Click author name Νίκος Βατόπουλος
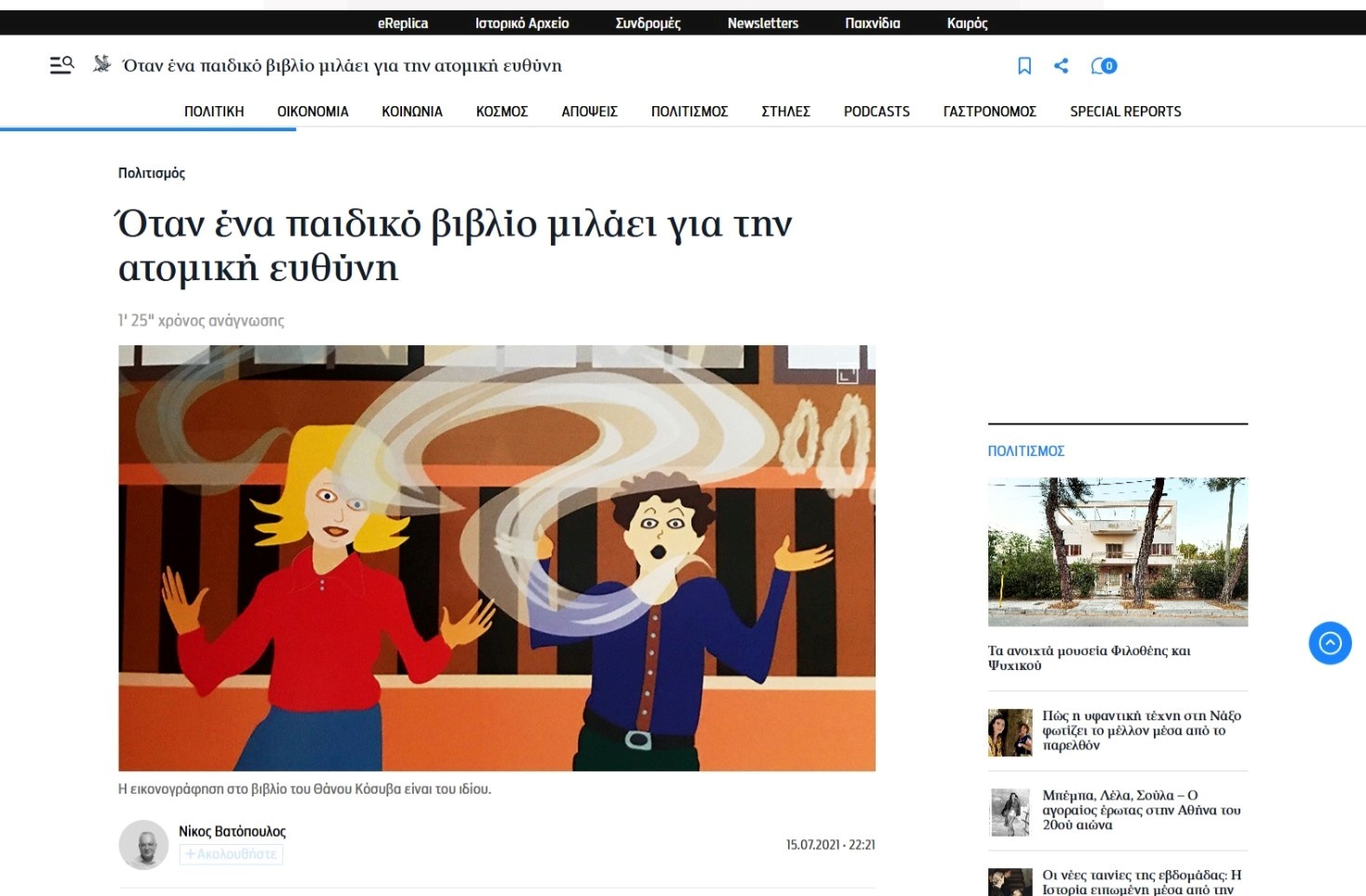1366x896 pixels. pyautogui.click(x=232, y=831)
